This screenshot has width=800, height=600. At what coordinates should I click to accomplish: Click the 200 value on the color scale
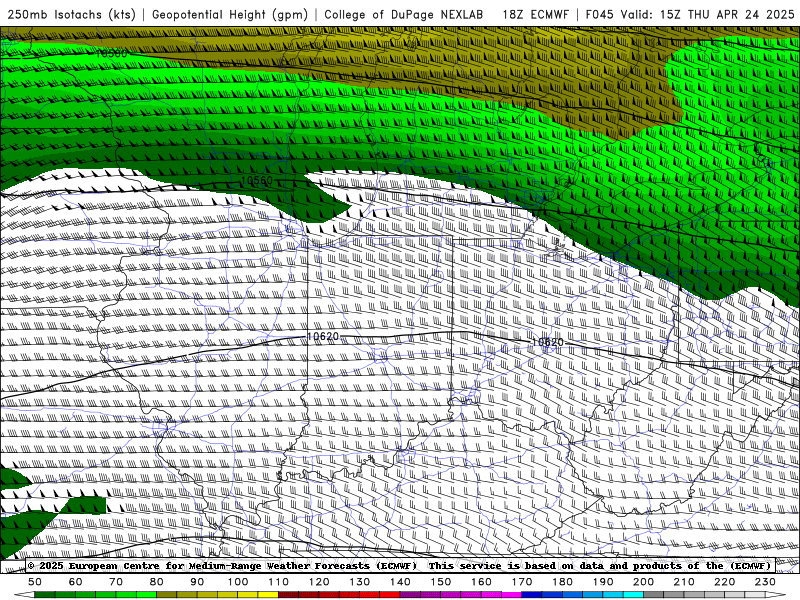643,582
